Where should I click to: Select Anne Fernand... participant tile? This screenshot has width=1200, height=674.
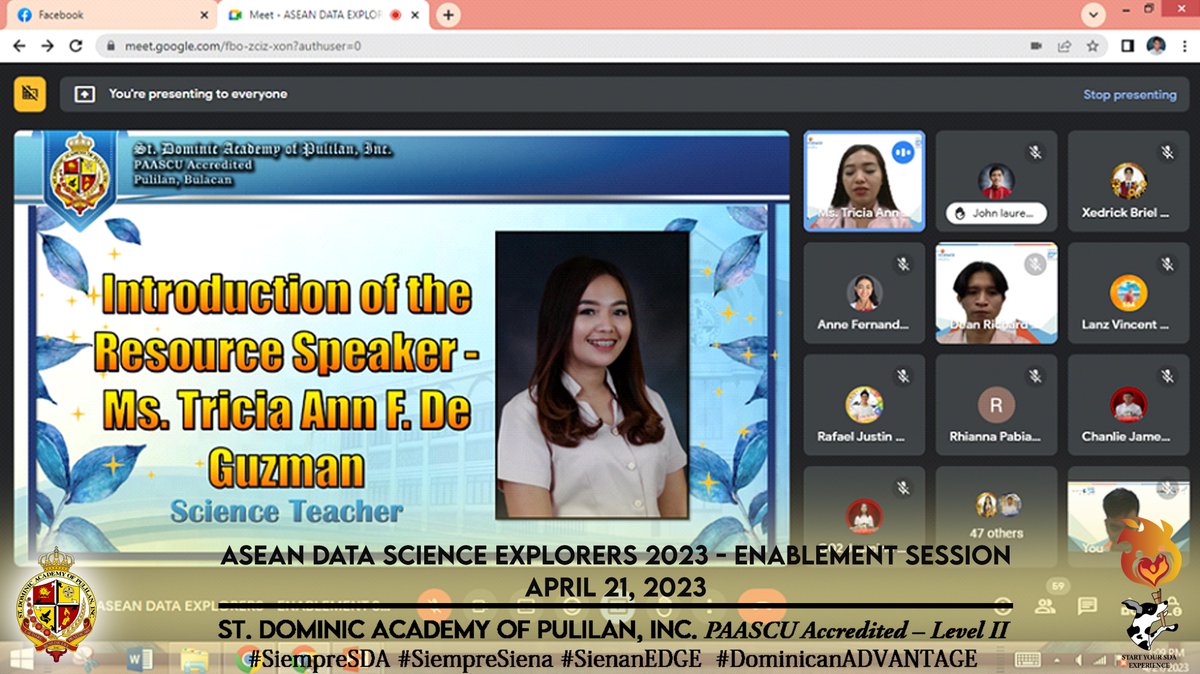[x=864, y=293]
